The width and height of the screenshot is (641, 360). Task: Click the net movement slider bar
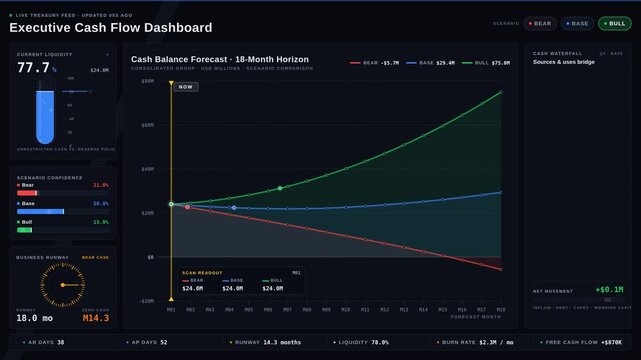[578, 300]
